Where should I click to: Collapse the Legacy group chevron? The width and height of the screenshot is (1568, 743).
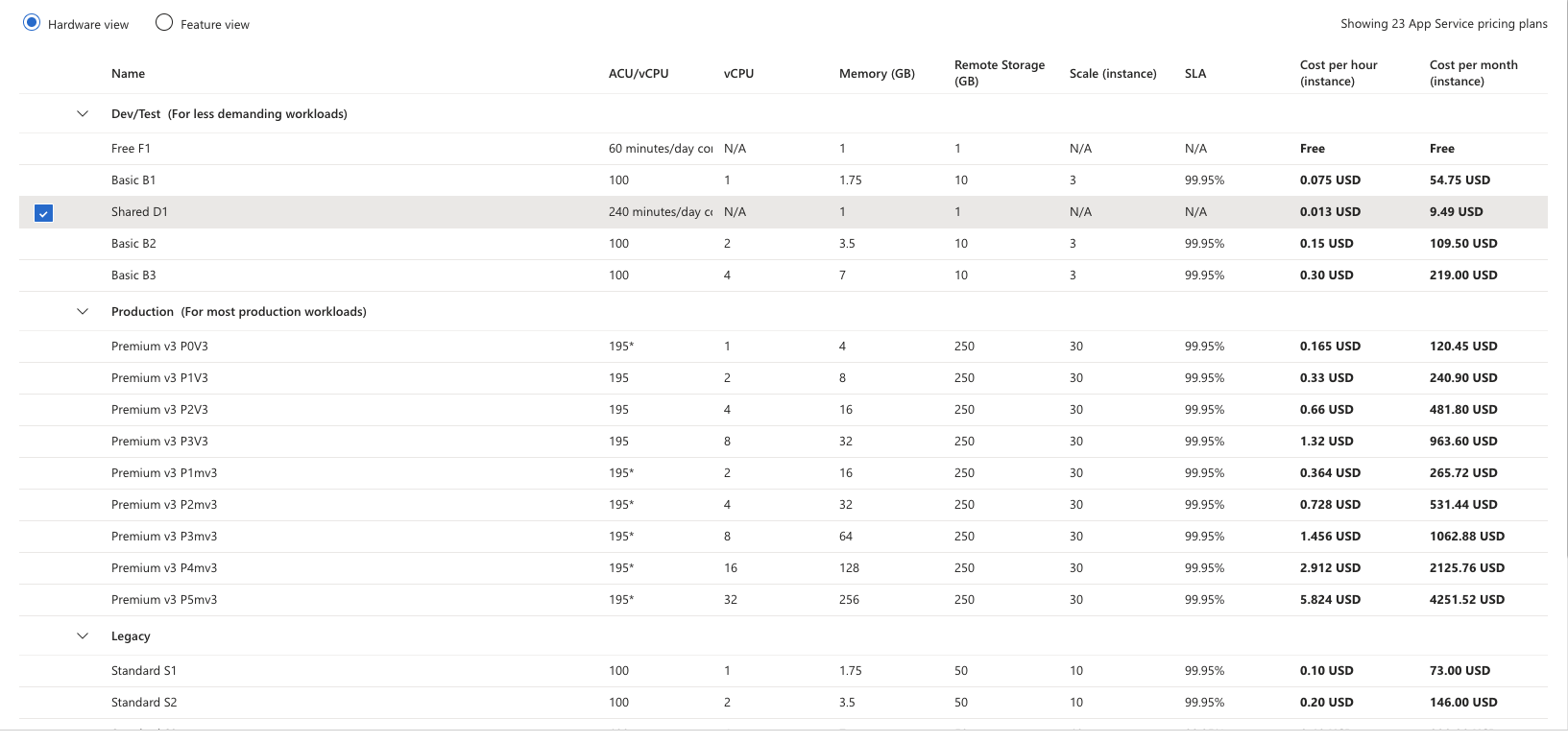tap(83, 636)
